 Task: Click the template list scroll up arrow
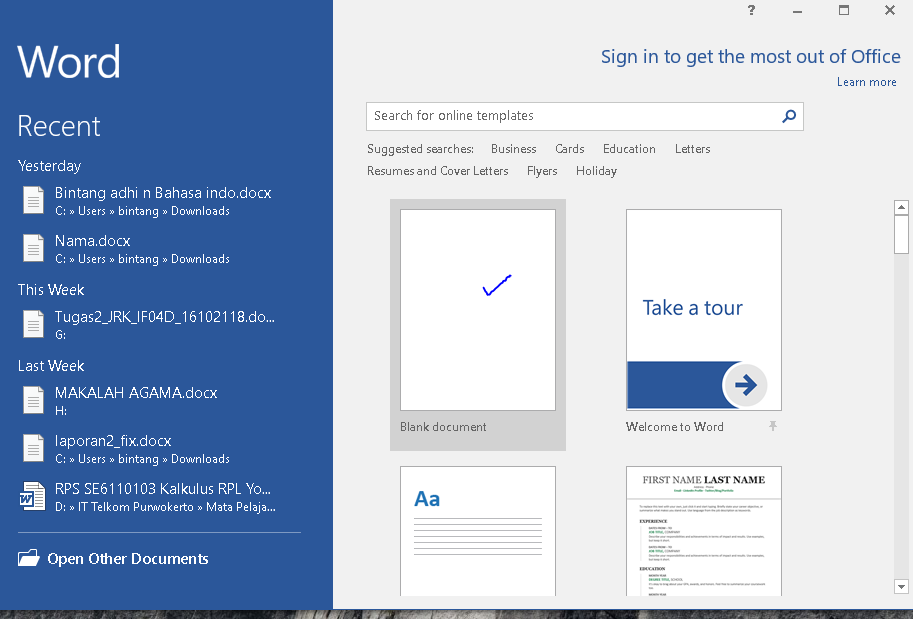901,207
